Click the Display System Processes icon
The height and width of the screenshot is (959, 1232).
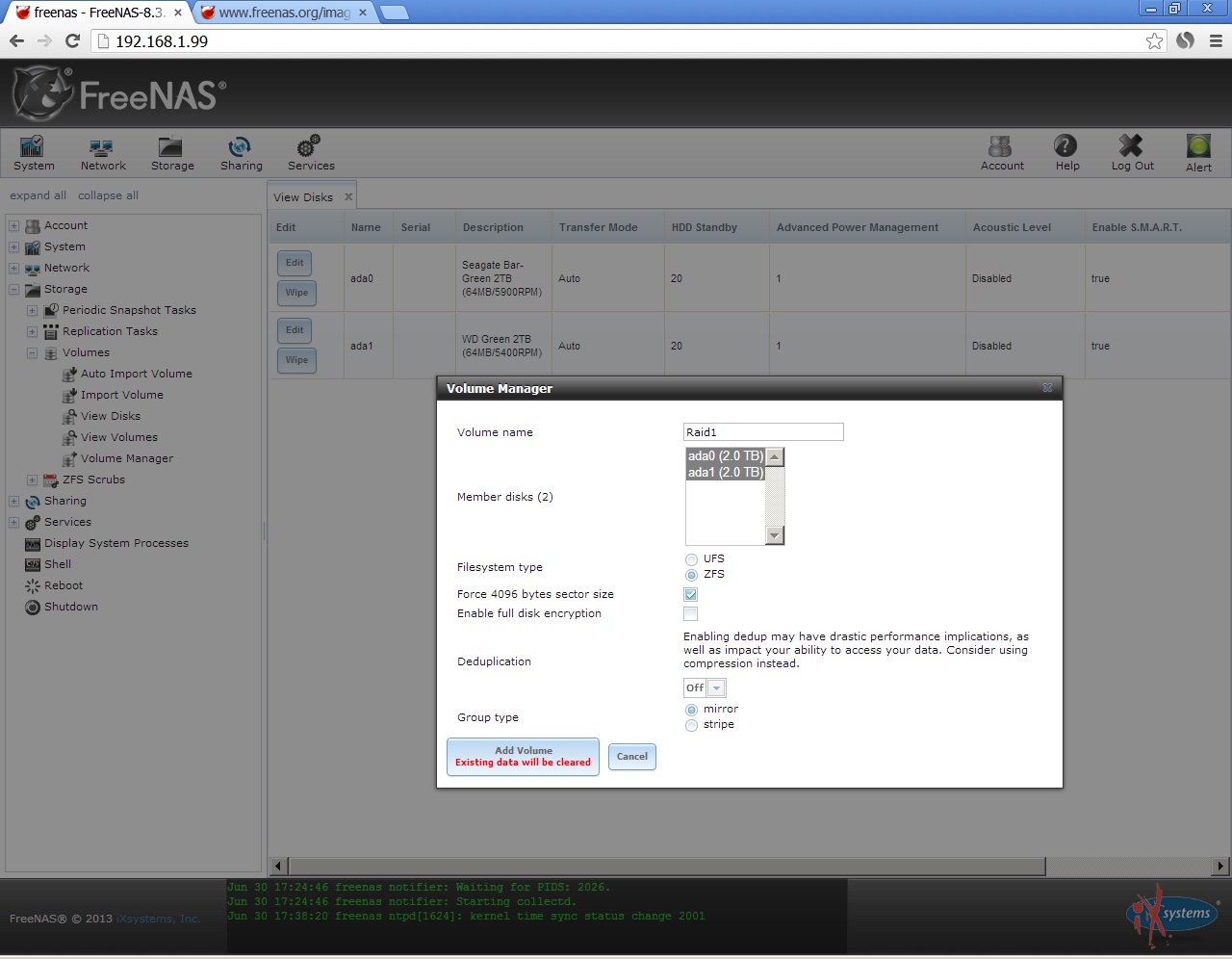(33, 543)
